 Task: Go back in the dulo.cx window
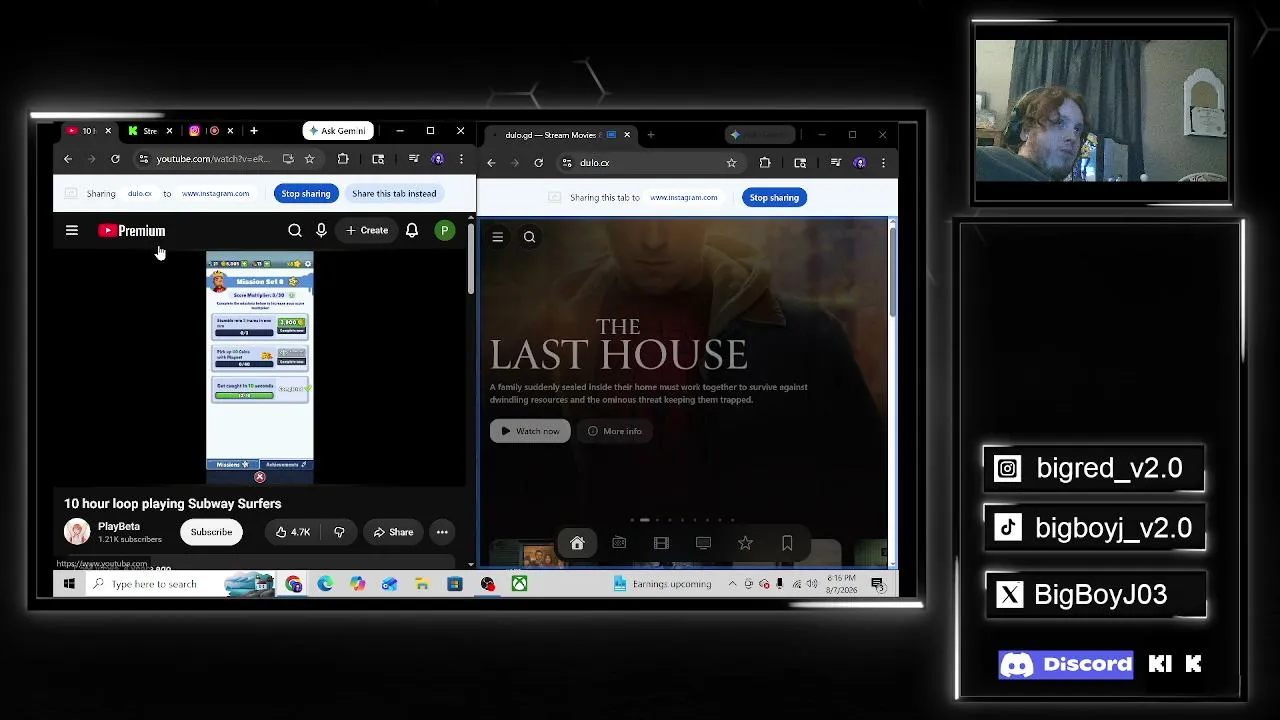491,163
